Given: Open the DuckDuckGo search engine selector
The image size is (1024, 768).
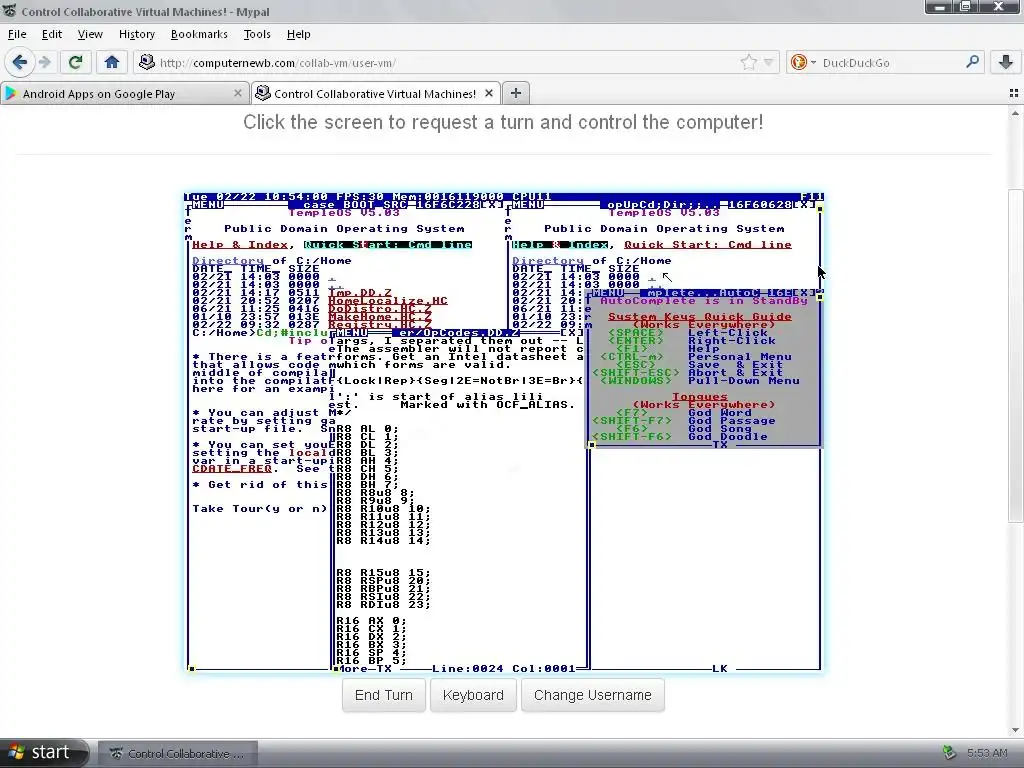Looking at the screenshot, I should pos(803,62).
